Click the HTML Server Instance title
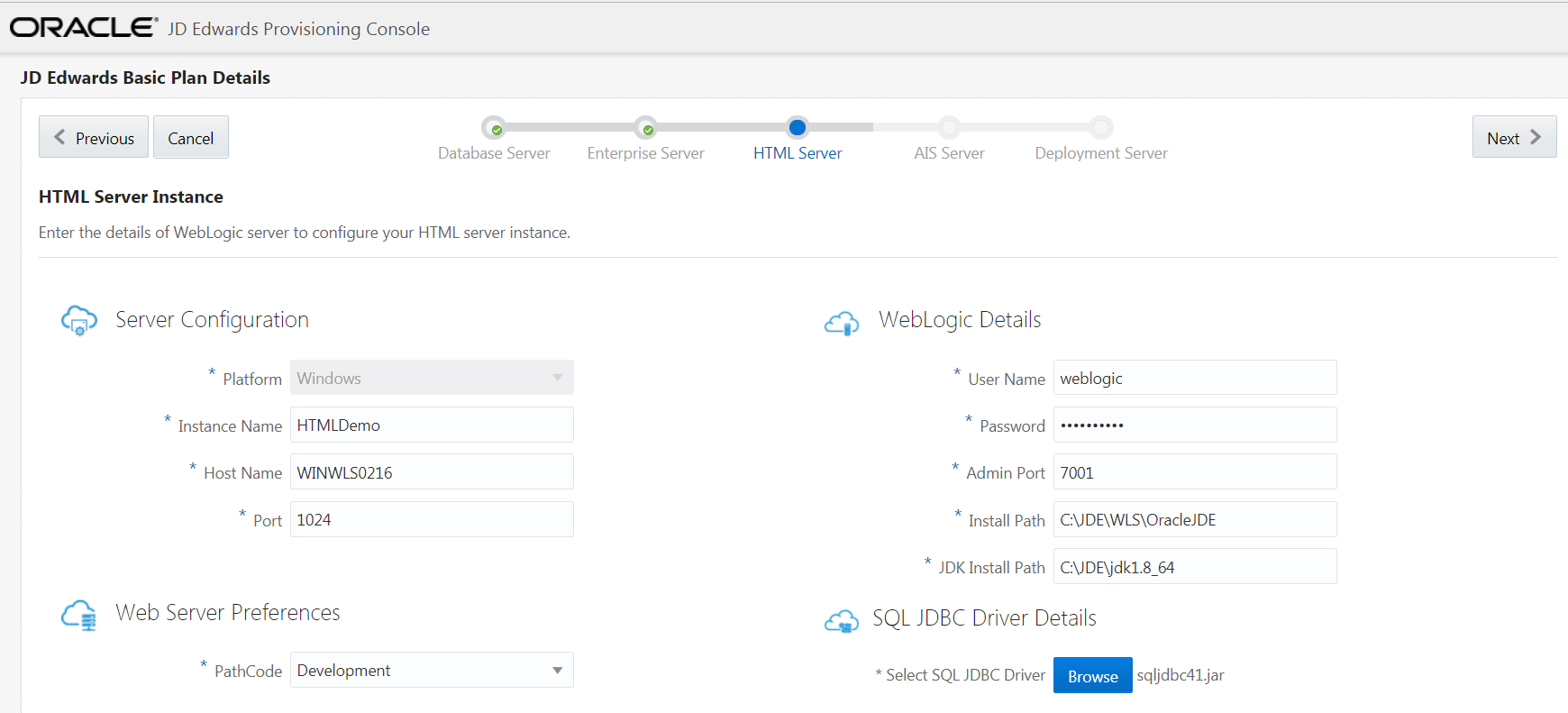The height and width of the screenshot is (713, 1568). (131, 197)
